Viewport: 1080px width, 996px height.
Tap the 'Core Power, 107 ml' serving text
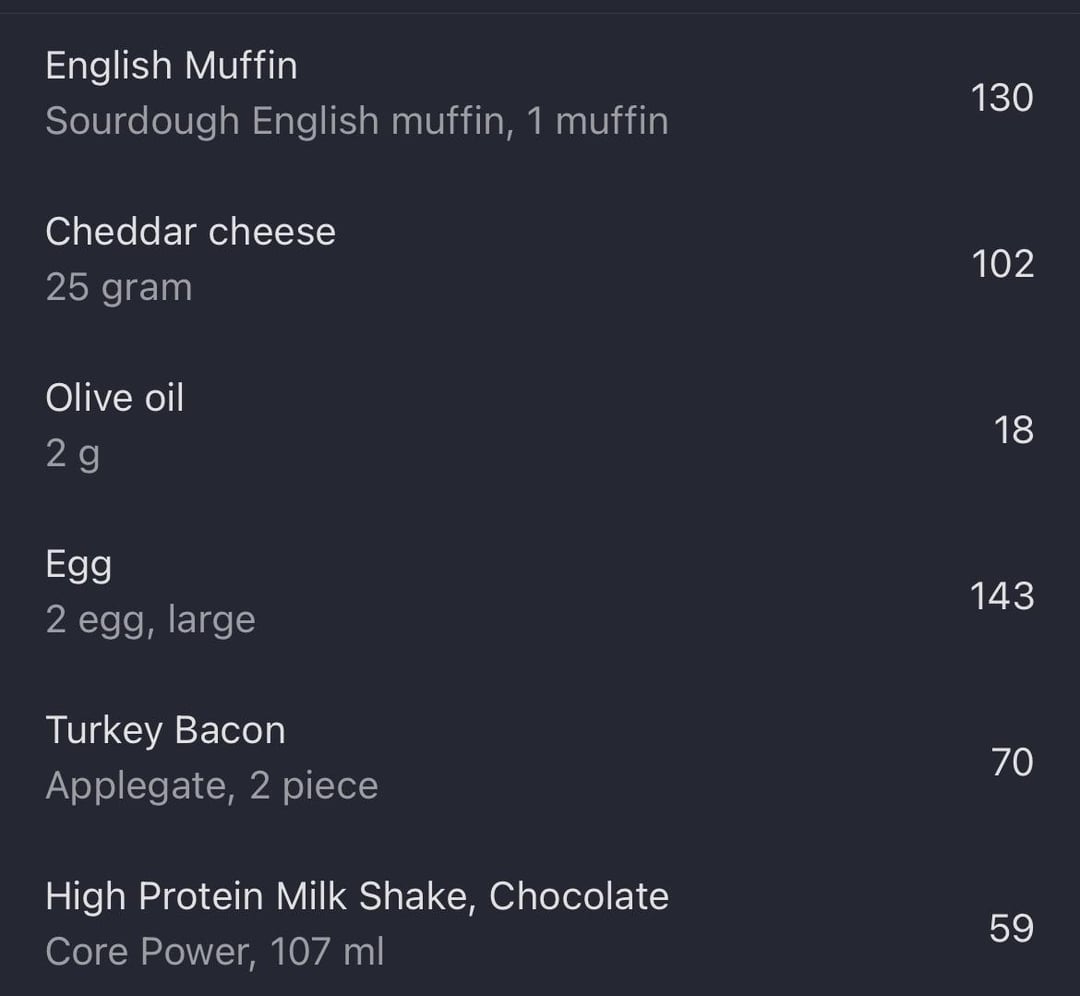214,952
